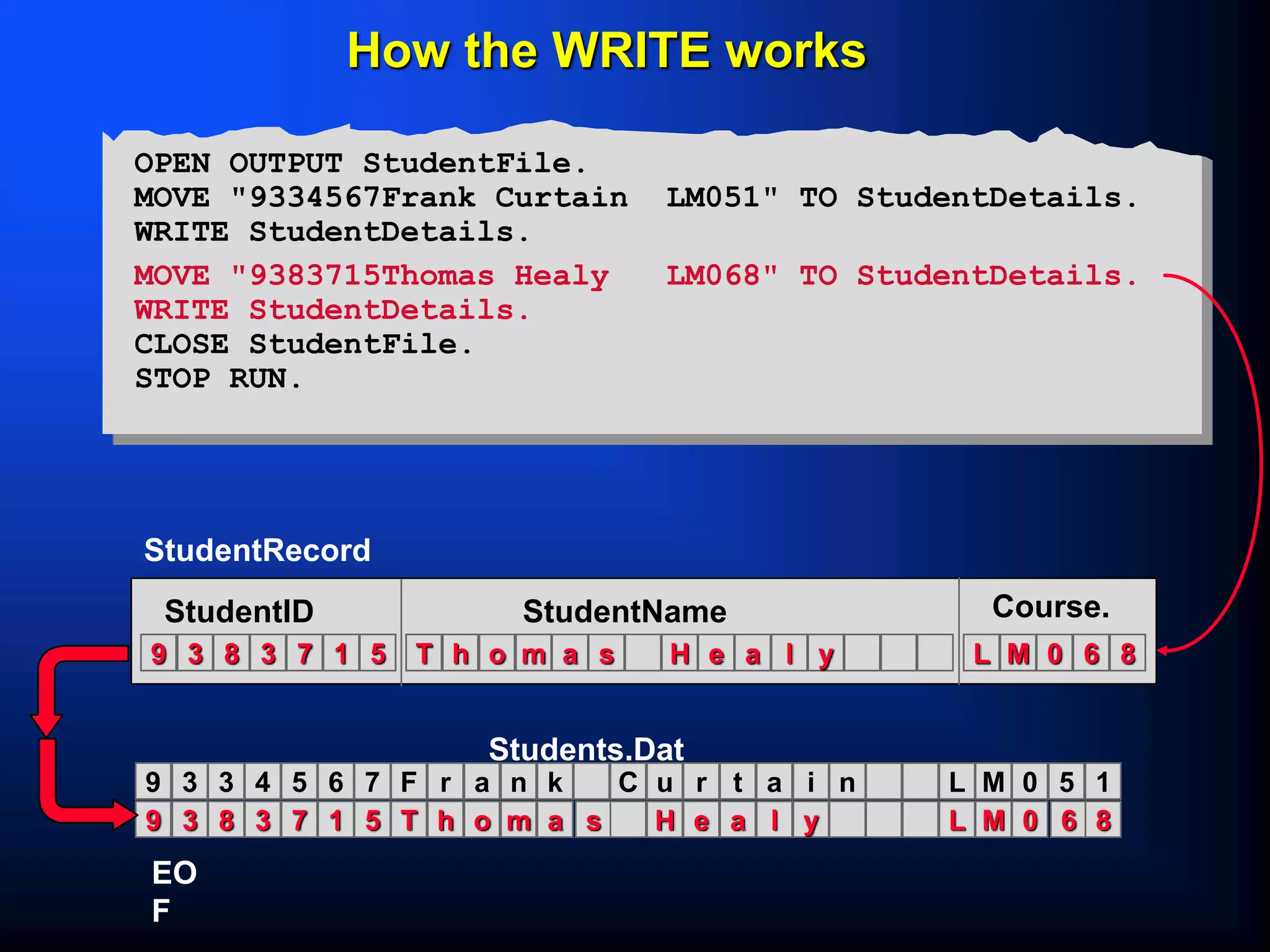Click the "k" cell in the Students.Dat first row
Viewport: 1270px width, 952px height.
coord(555,782)
